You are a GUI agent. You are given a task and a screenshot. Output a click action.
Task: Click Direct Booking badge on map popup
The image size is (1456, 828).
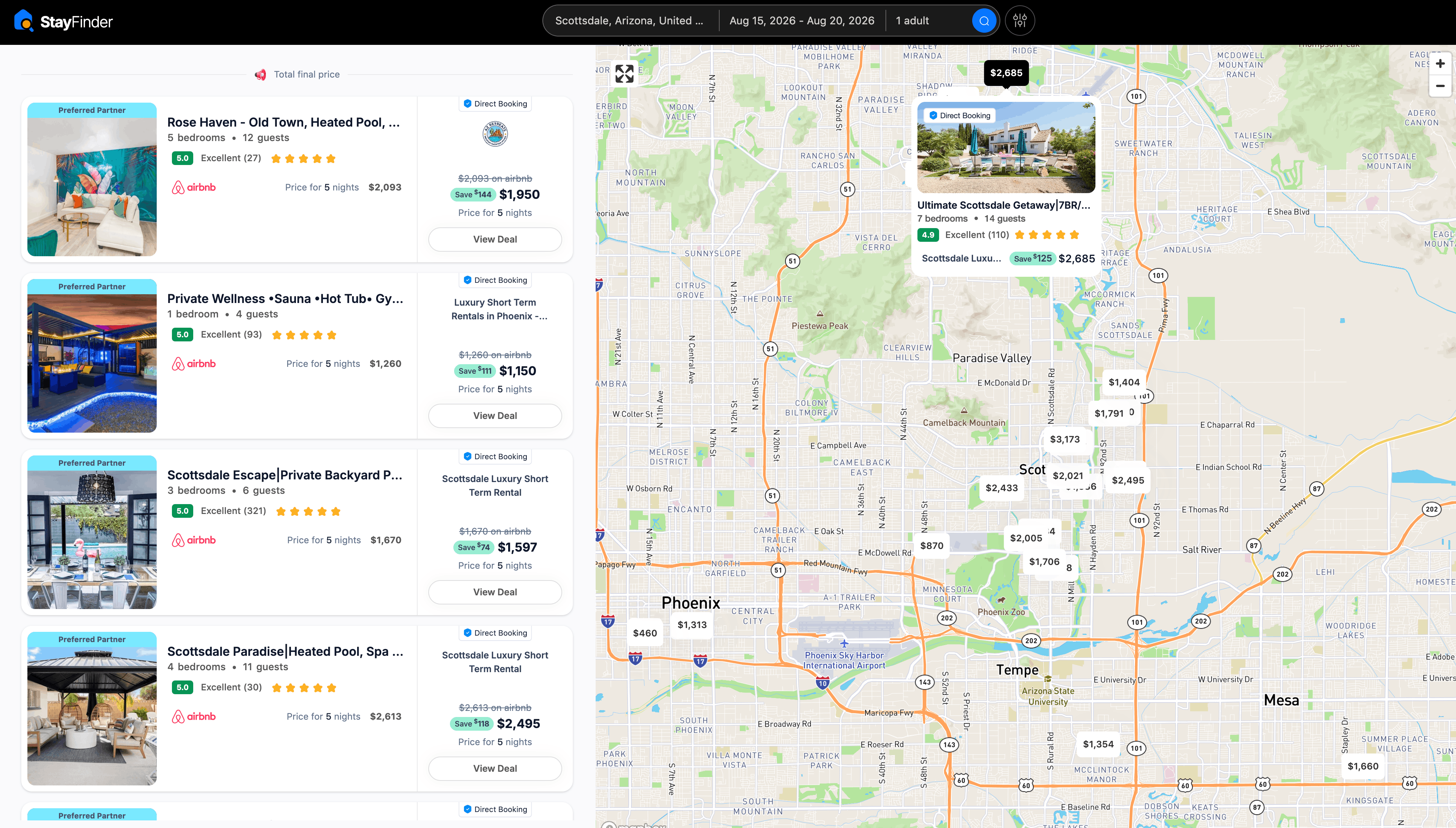click(x=960, y=116)
